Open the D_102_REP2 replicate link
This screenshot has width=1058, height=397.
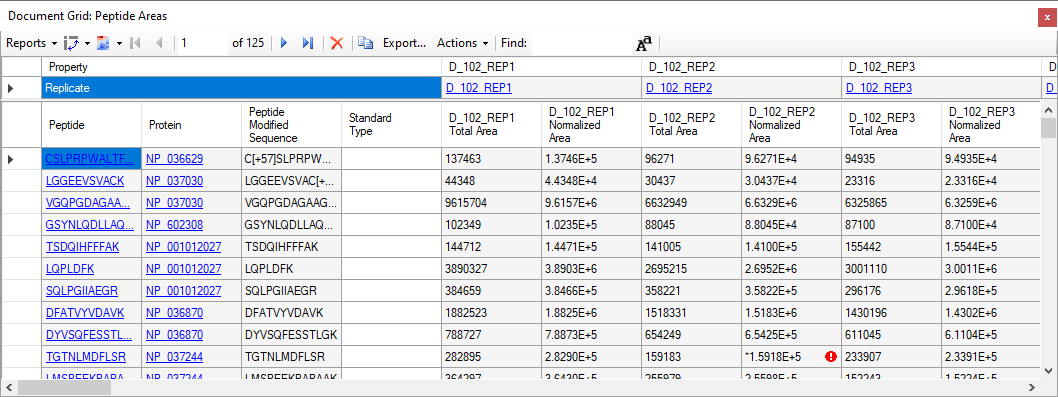point(679,88)
